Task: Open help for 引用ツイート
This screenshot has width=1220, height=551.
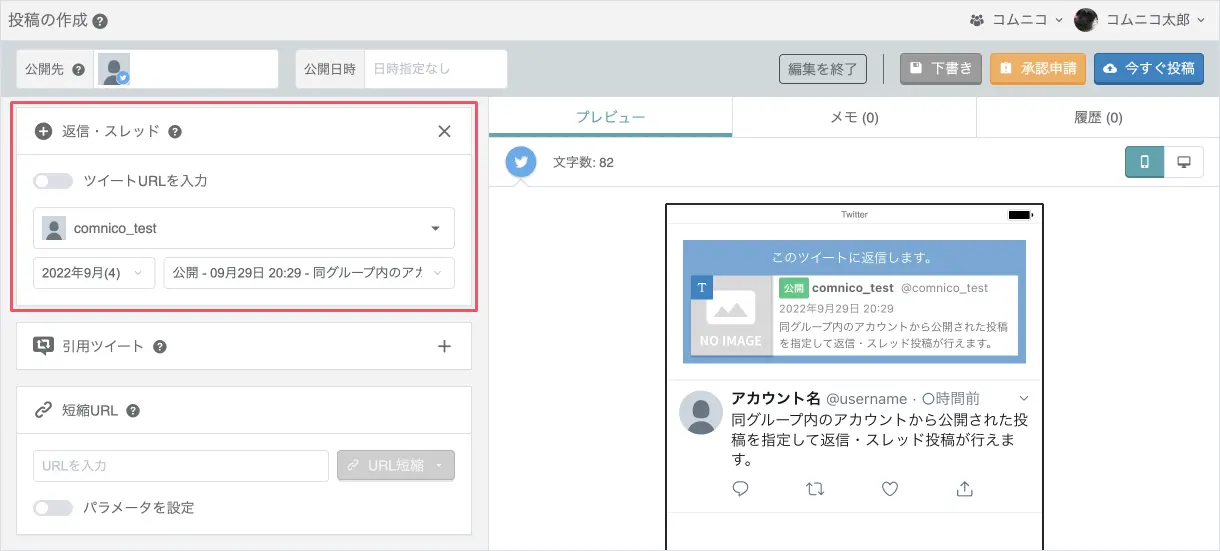Action: pyautogui.click(x=160, y=346)
